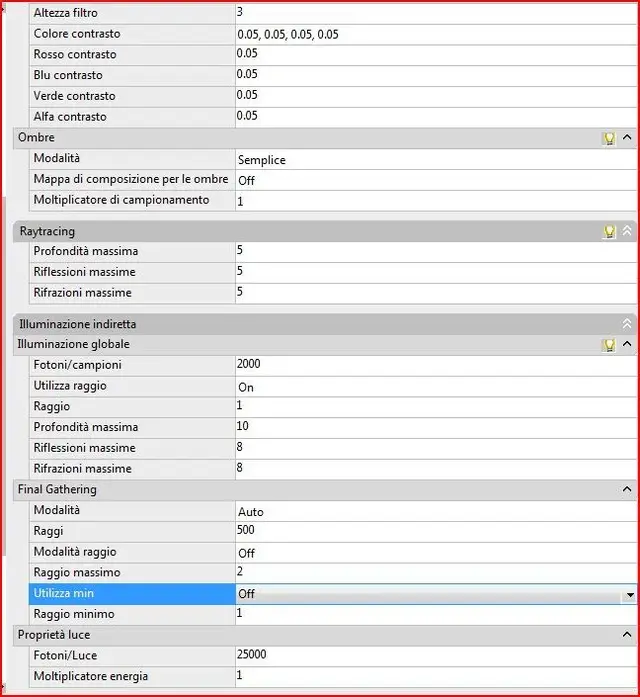640x697 pixels.
Task: Collapse the Ombre section chevron
Action: click(627, 138)
